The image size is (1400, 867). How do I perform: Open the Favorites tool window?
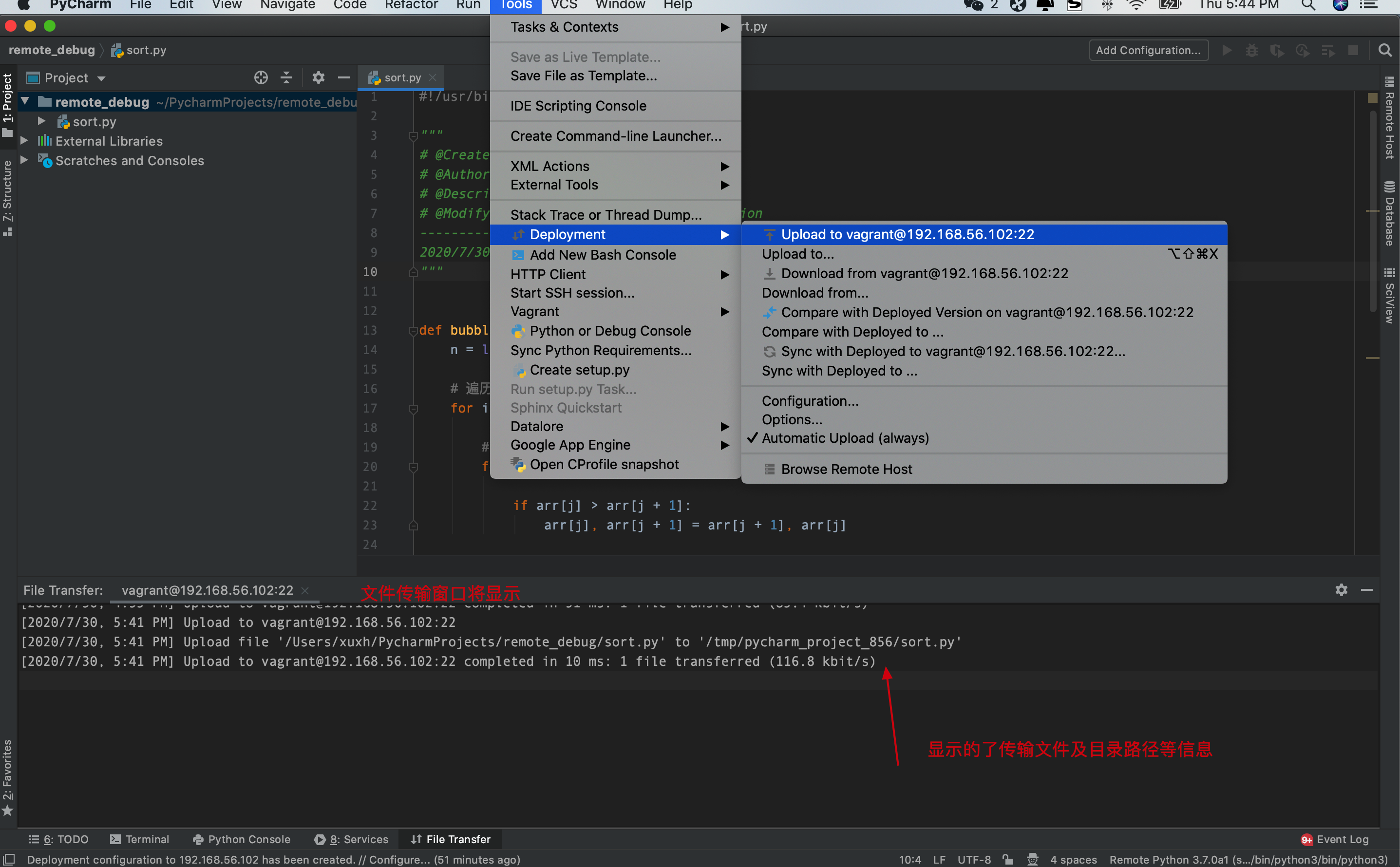[7, 777]
